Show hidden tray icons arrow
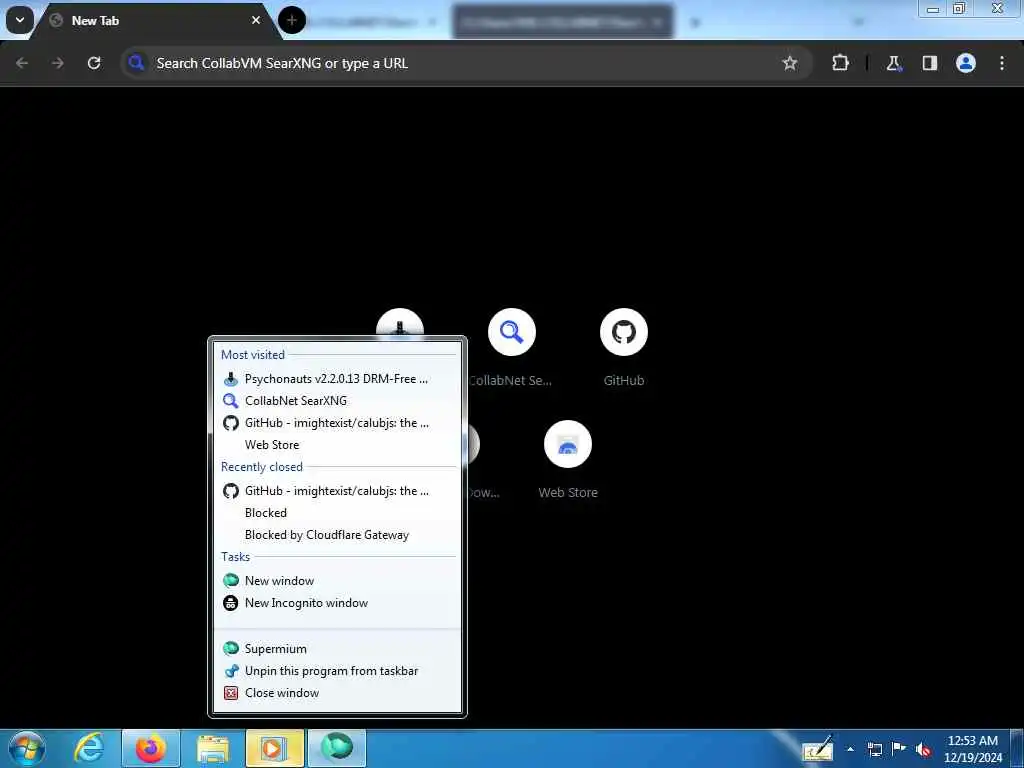 [850, 749]
